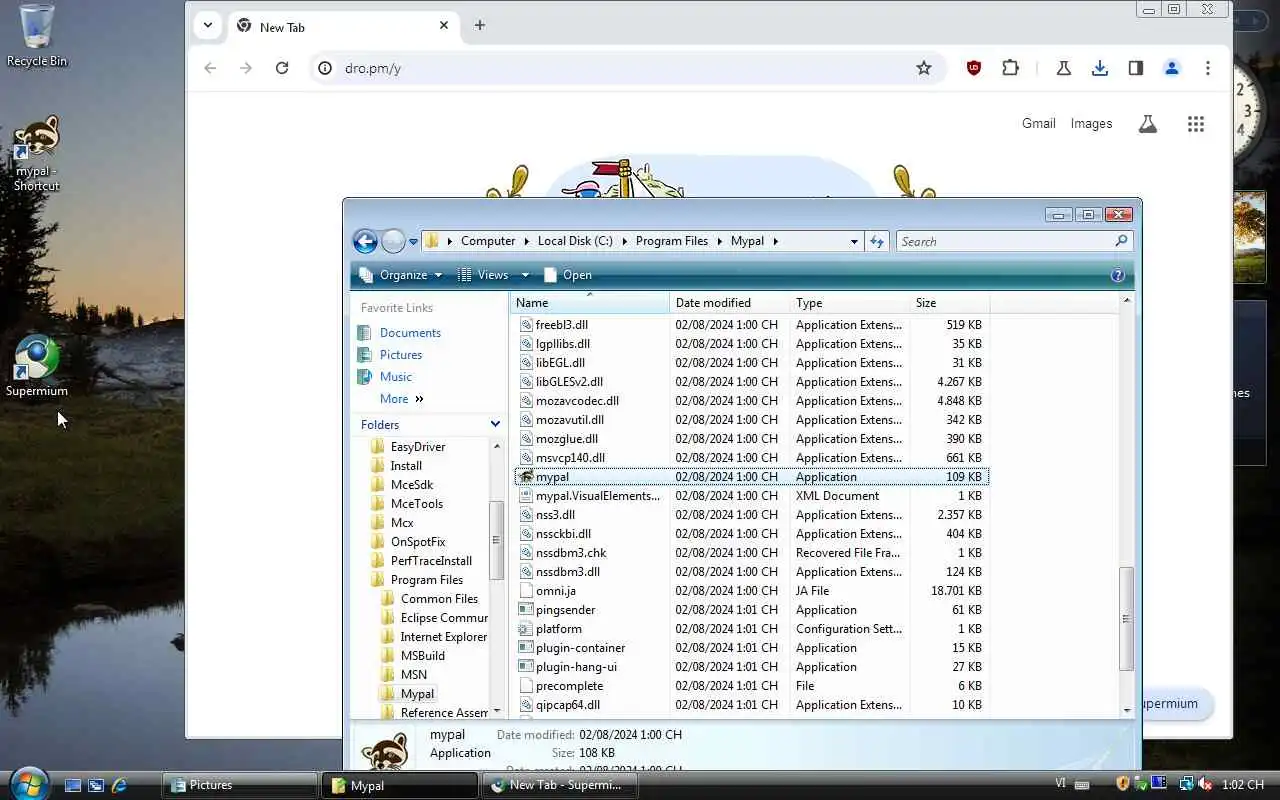Viewport: 1280px width, 800px height.
Task: Click the security shield tray icon
Action: tap(1122, 784)
